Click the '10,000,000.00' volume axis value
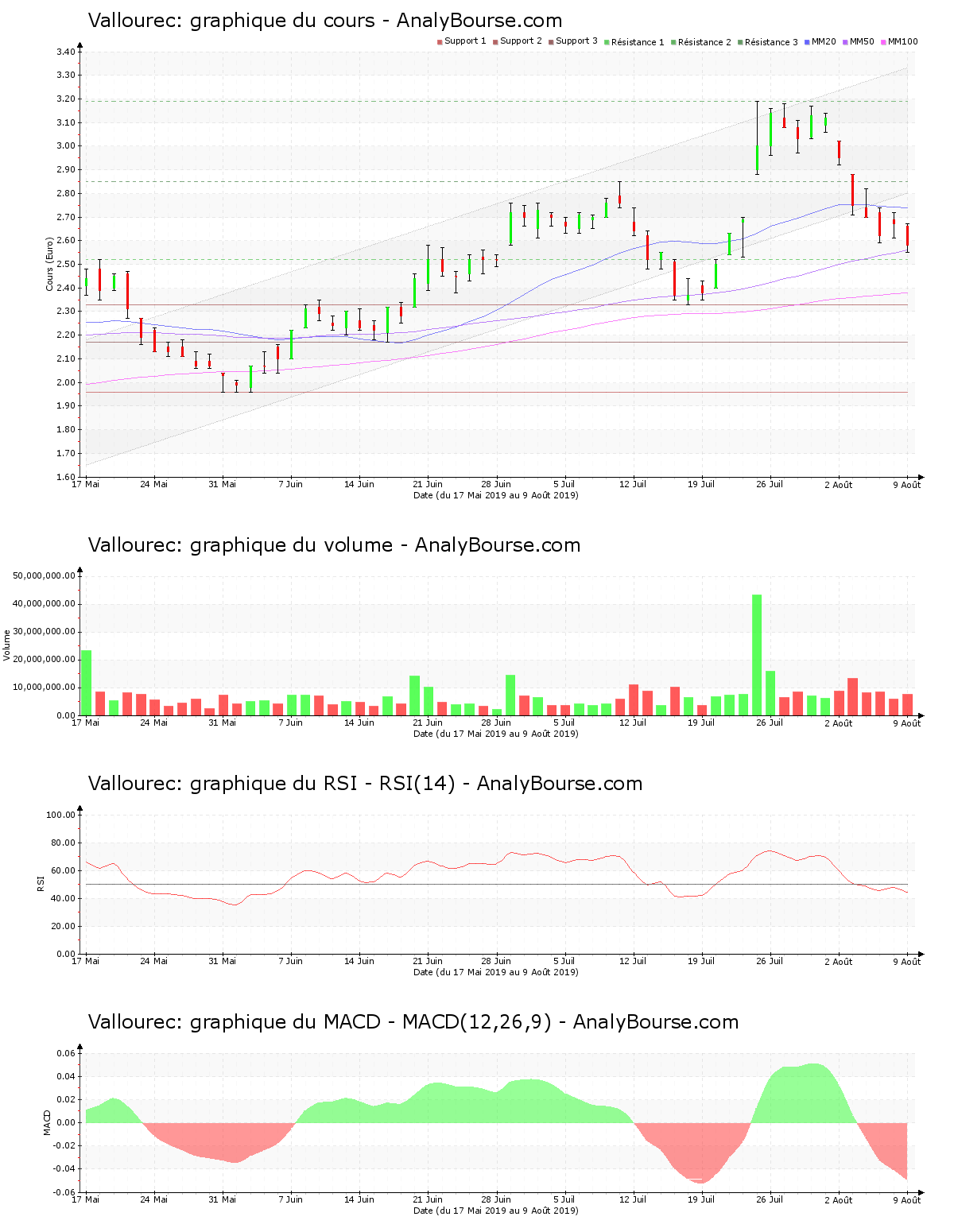This screenshot has width=954, height=1232. pyautogui.click(x=45, y=687)
